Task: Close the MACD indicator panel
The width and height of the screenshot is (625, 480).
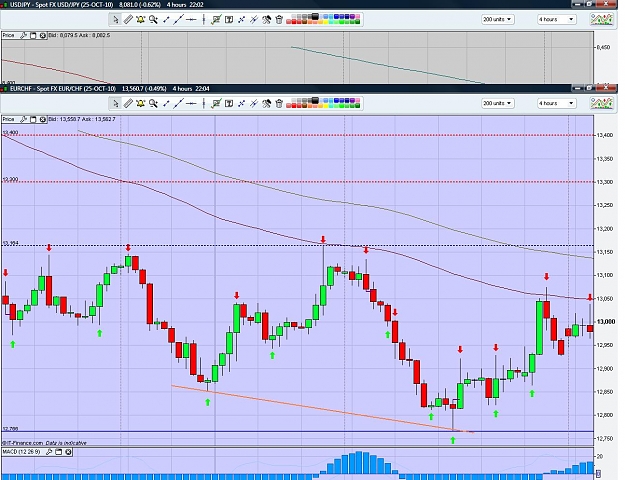Action: [68, 452]
